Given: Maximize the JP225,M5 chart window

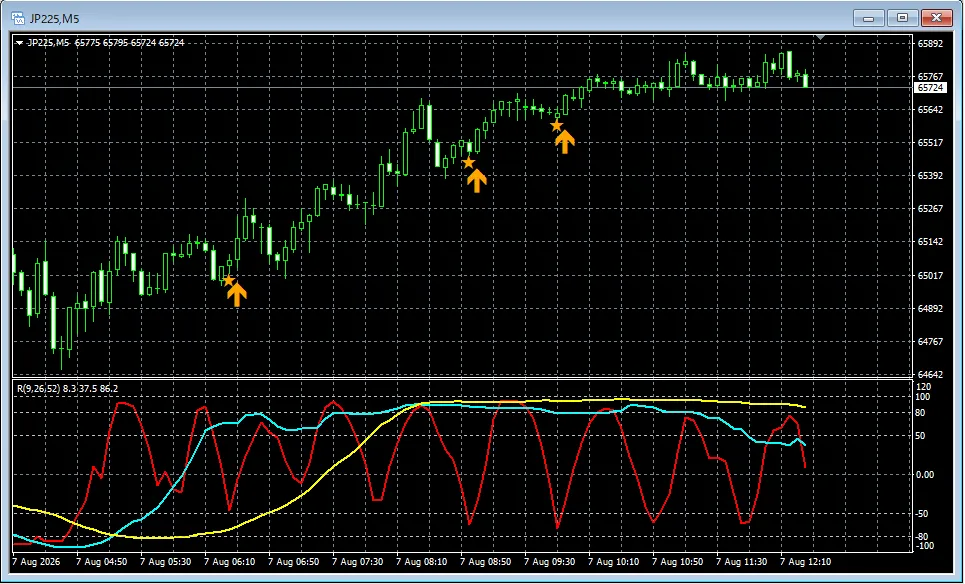Looking at the screenshot, I should click(902, 18).
